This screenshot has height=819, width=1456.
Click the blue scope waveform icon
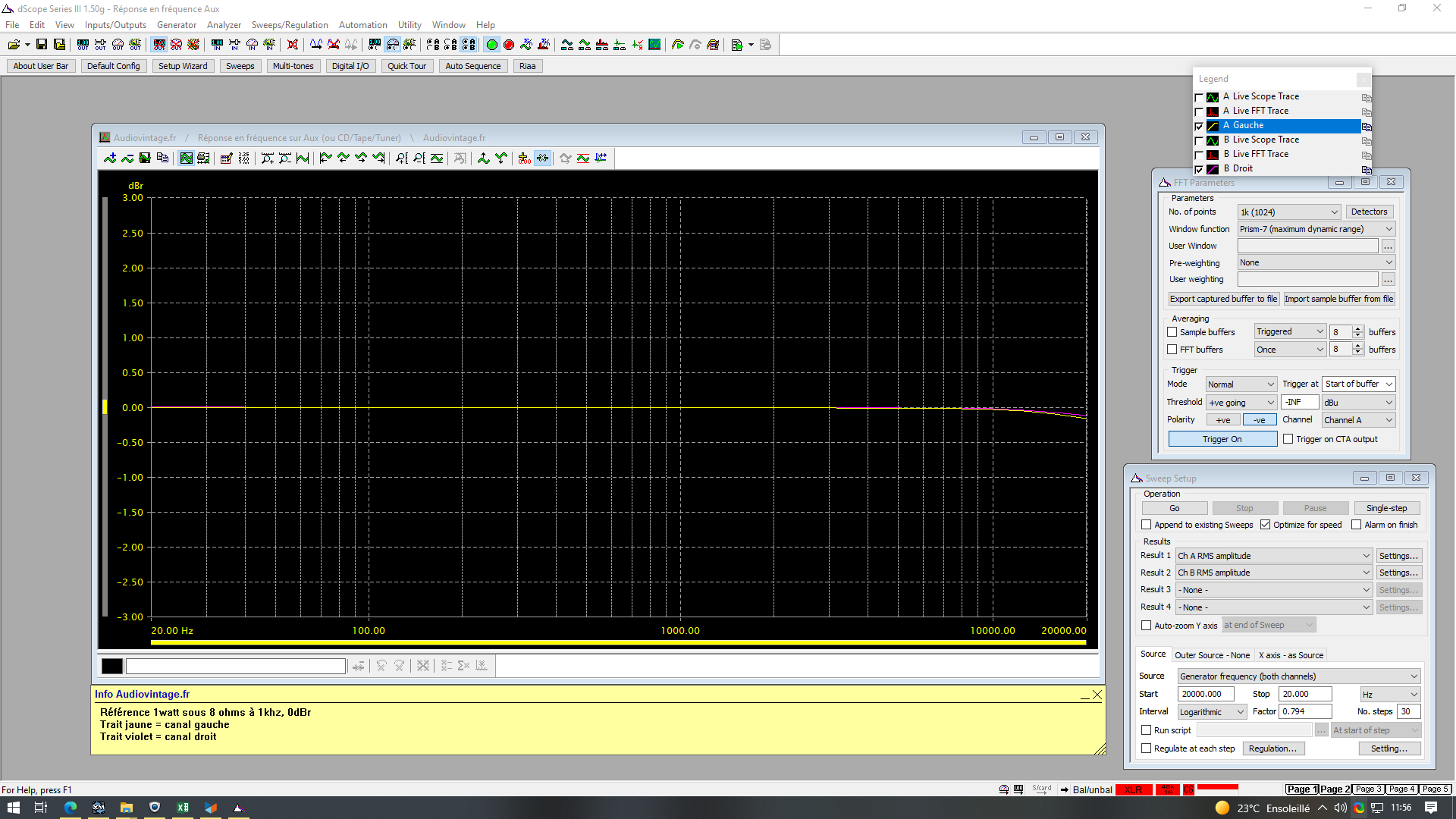[316, 45]
